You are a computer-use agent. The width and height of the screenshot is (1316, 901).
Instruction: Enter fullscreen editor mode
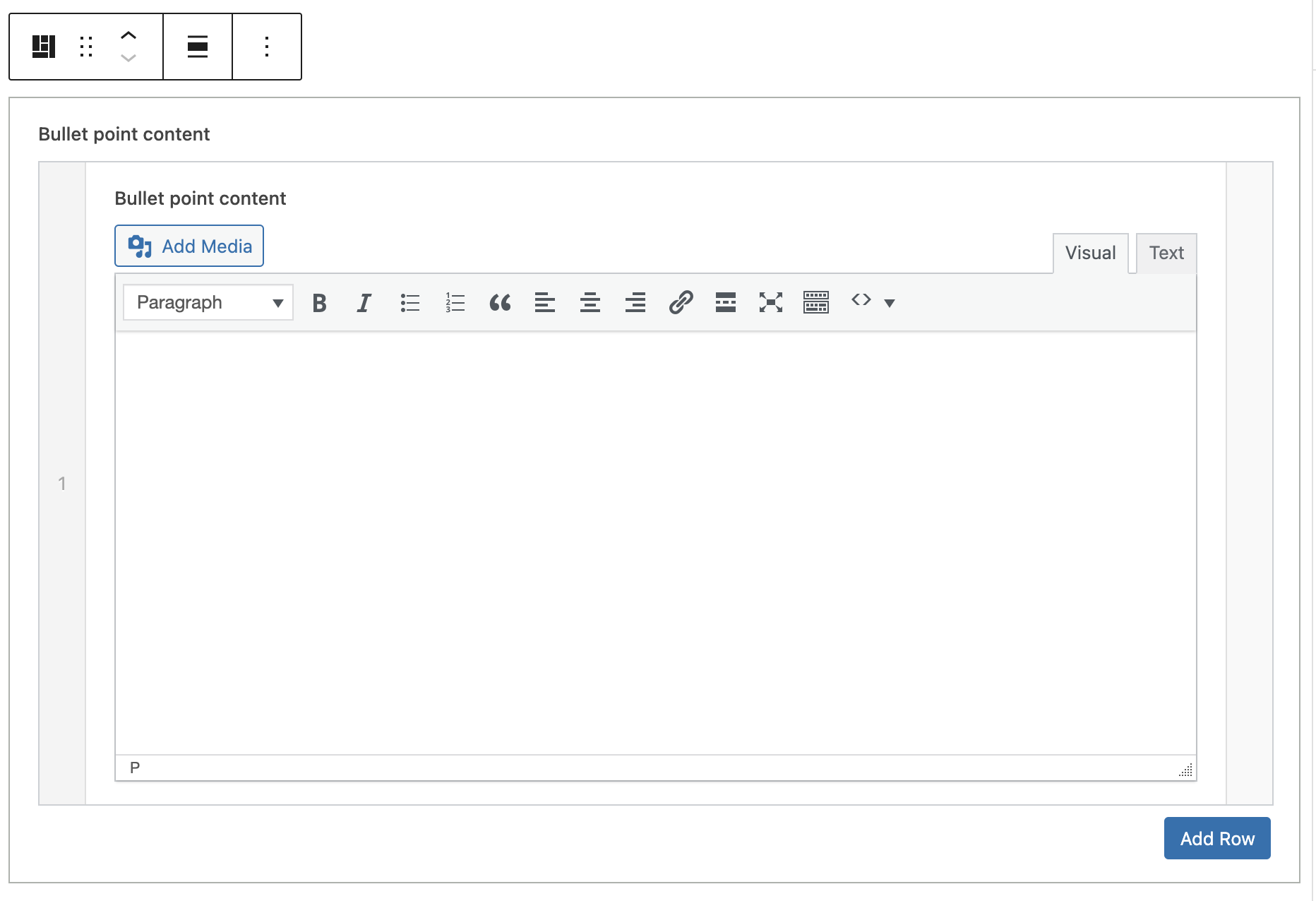point(771,303)
